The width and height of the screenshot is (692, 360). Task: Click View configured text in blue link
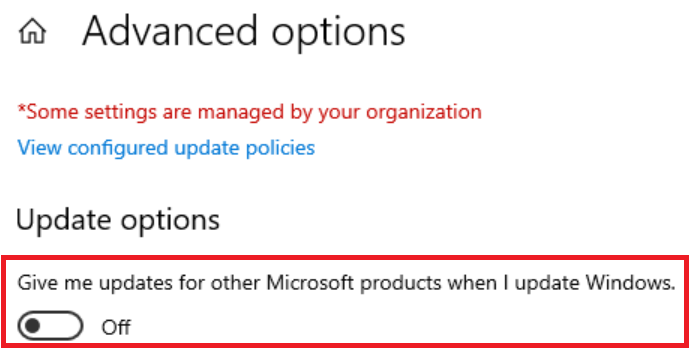point(93,148)
